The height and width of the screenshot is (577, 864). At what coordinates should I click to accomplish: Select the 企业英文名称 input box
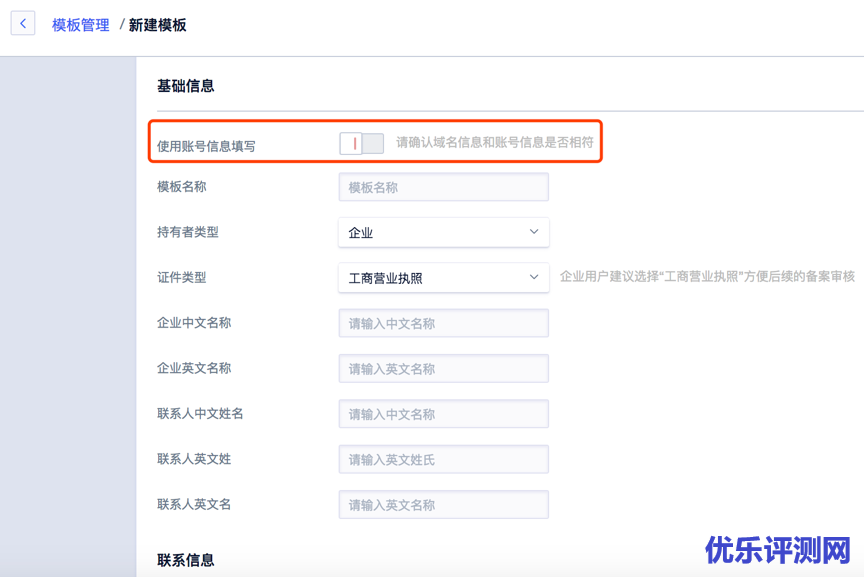click(x=443, y=369)
